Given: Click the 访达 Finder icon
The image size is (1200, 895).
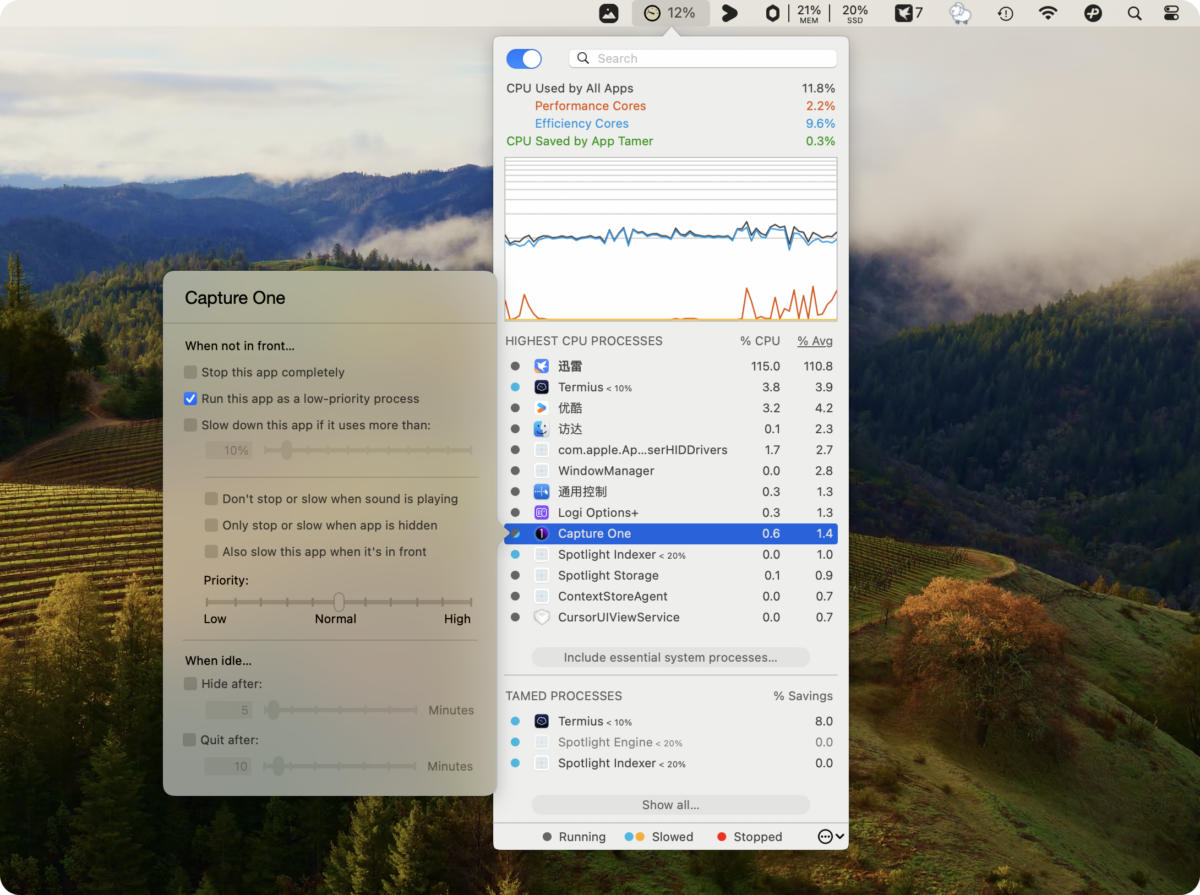Looking at the screenshot, I should point(541,429).
